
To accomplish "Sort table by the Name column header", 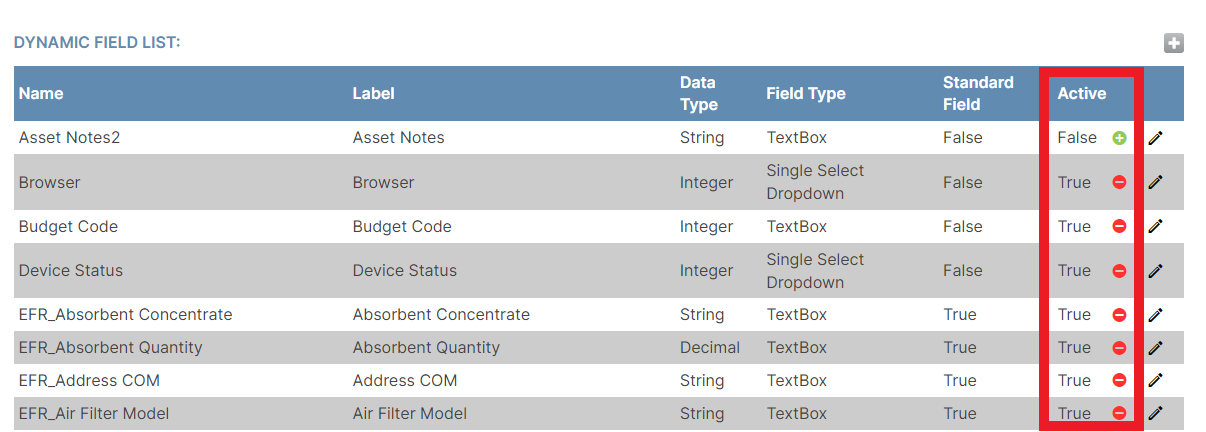I will [x=41, y=93].
